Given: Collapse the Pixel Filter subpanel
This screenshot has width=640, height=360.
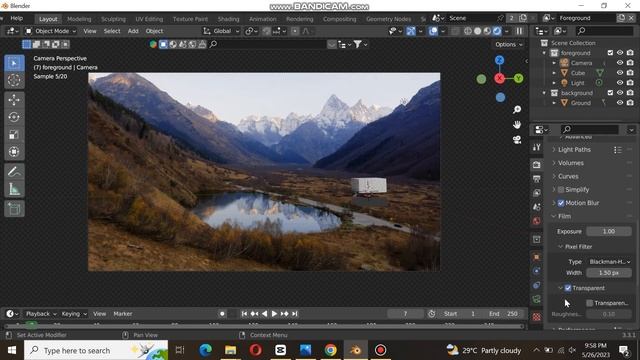Looking at the screenshot, I should click(x=578, y=247).
